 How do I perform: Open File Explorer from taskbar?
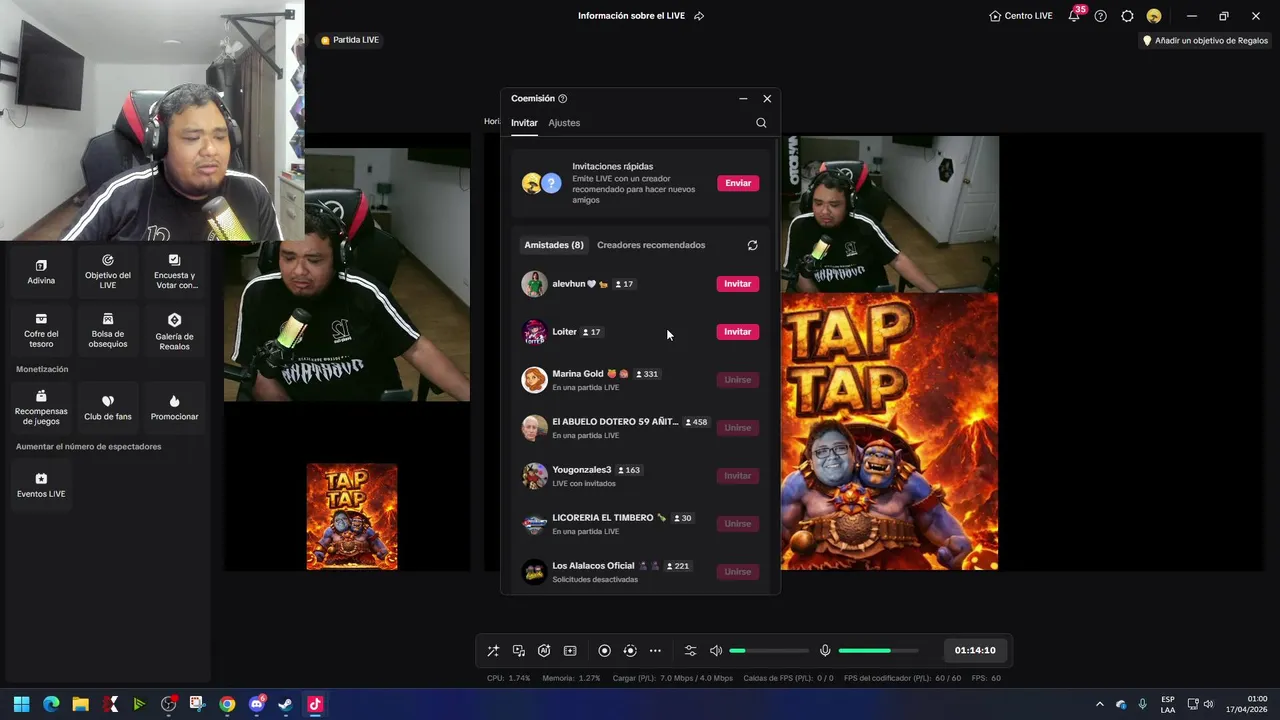coord(80,704)
